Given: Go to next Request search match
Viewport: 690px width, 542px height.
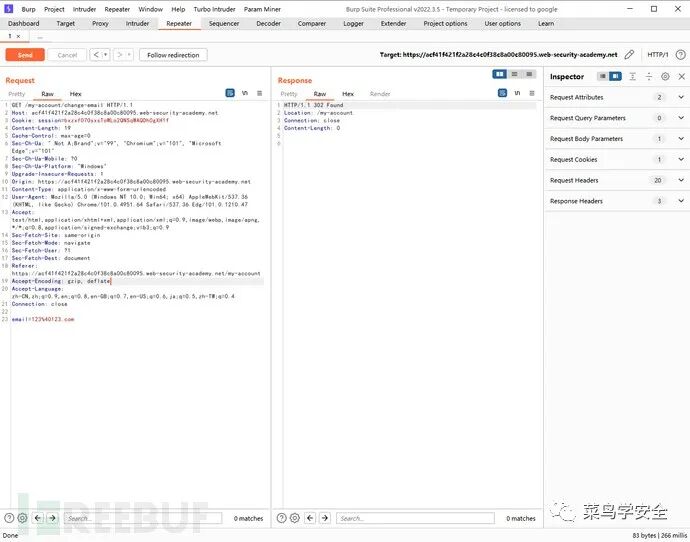Looking at the screenshot, I should 52,518.
